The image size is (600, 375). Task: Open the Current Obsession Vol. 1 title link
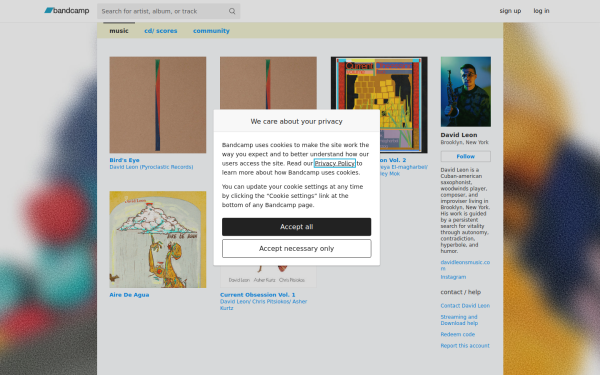258,295
